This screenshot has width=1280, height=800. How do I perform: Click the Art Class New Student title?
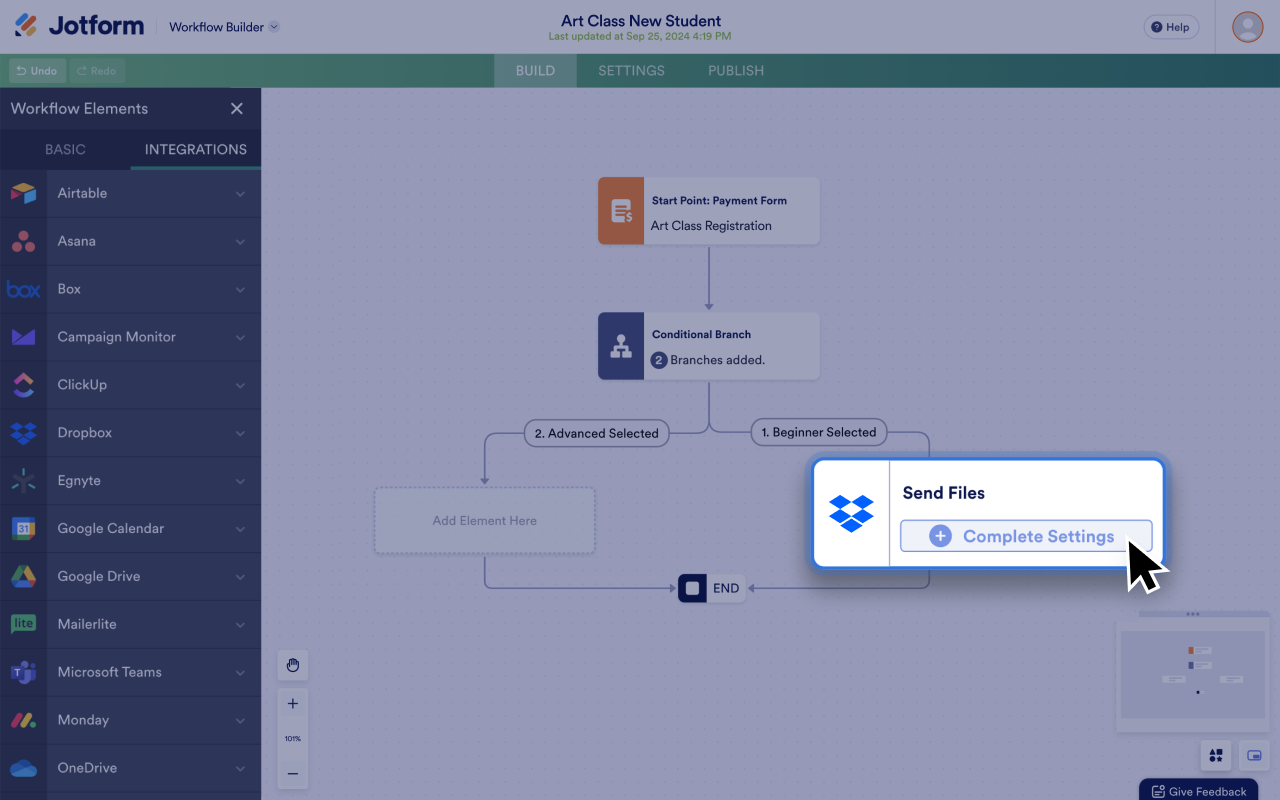point(641,21)
